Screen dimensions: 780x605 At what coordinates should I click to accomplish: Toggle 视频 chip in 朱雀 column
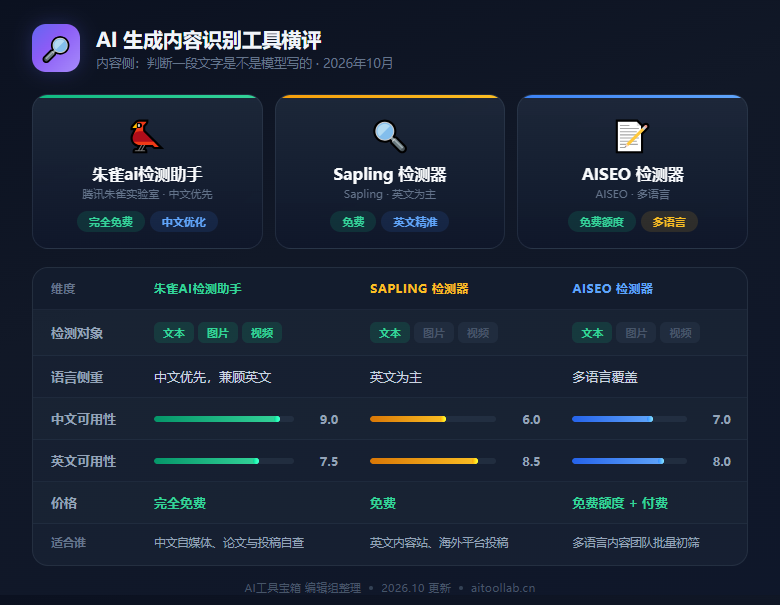click(262, 333)
